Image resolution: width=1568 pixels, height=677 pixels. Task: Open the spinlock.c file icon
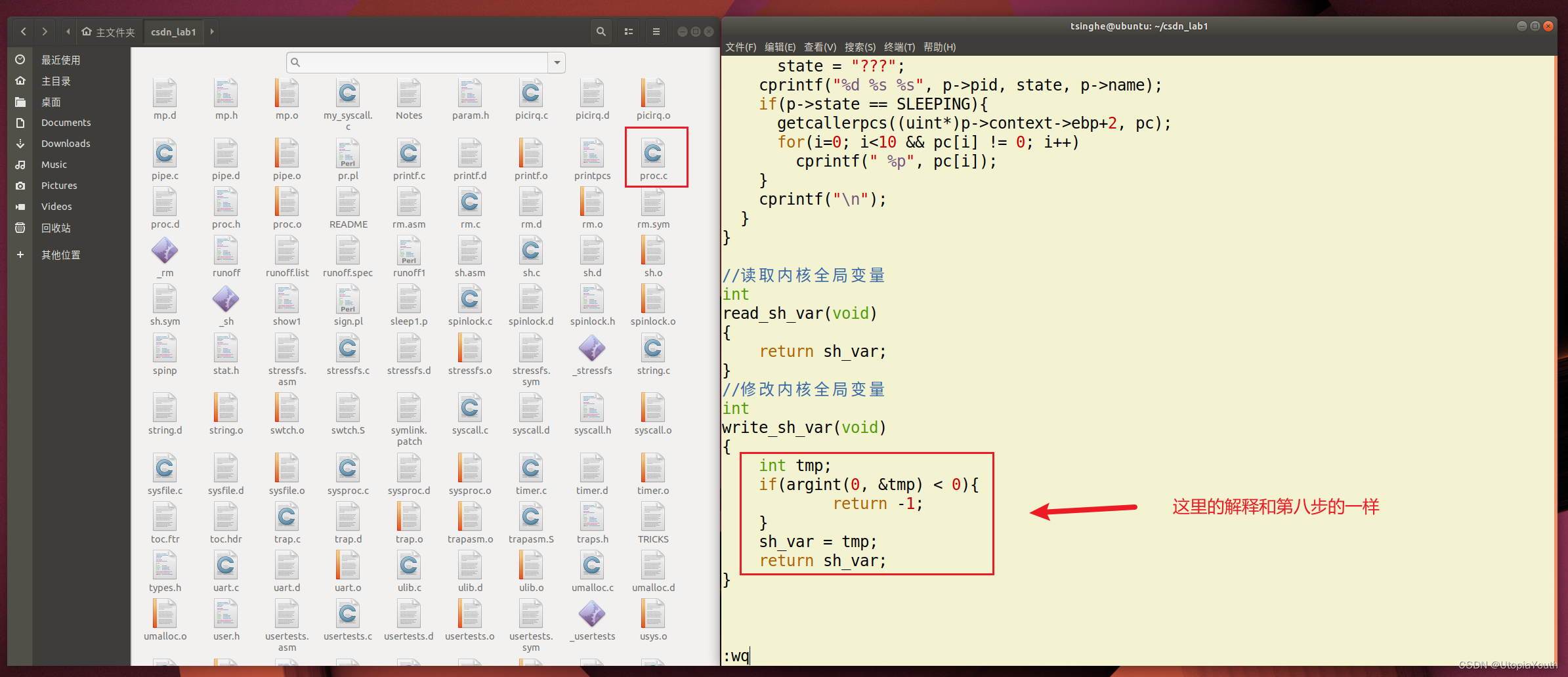coord(470,299)
